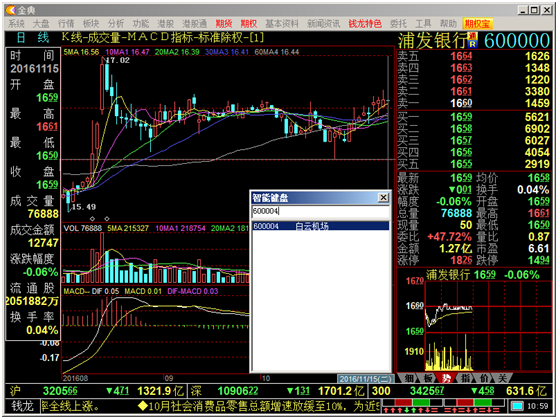Click the 钱龙 label in status bar
This screenshot has width=558, height=419.
22,406
